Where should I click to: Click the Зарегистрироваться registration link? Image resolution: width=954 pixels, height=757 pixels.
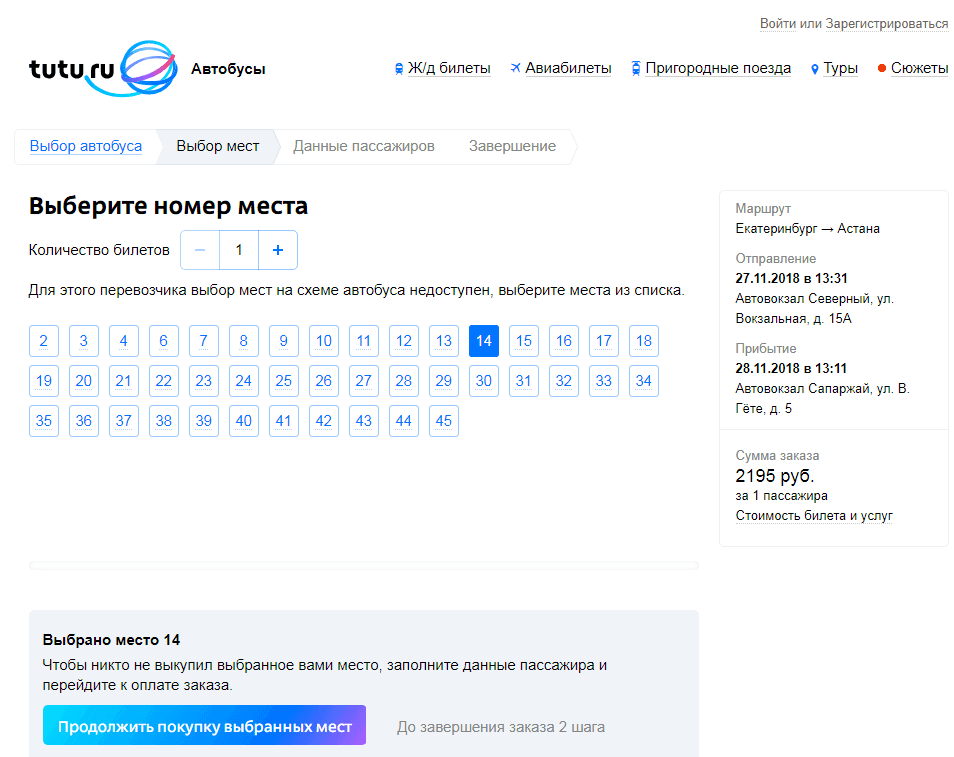pos(886,23)
